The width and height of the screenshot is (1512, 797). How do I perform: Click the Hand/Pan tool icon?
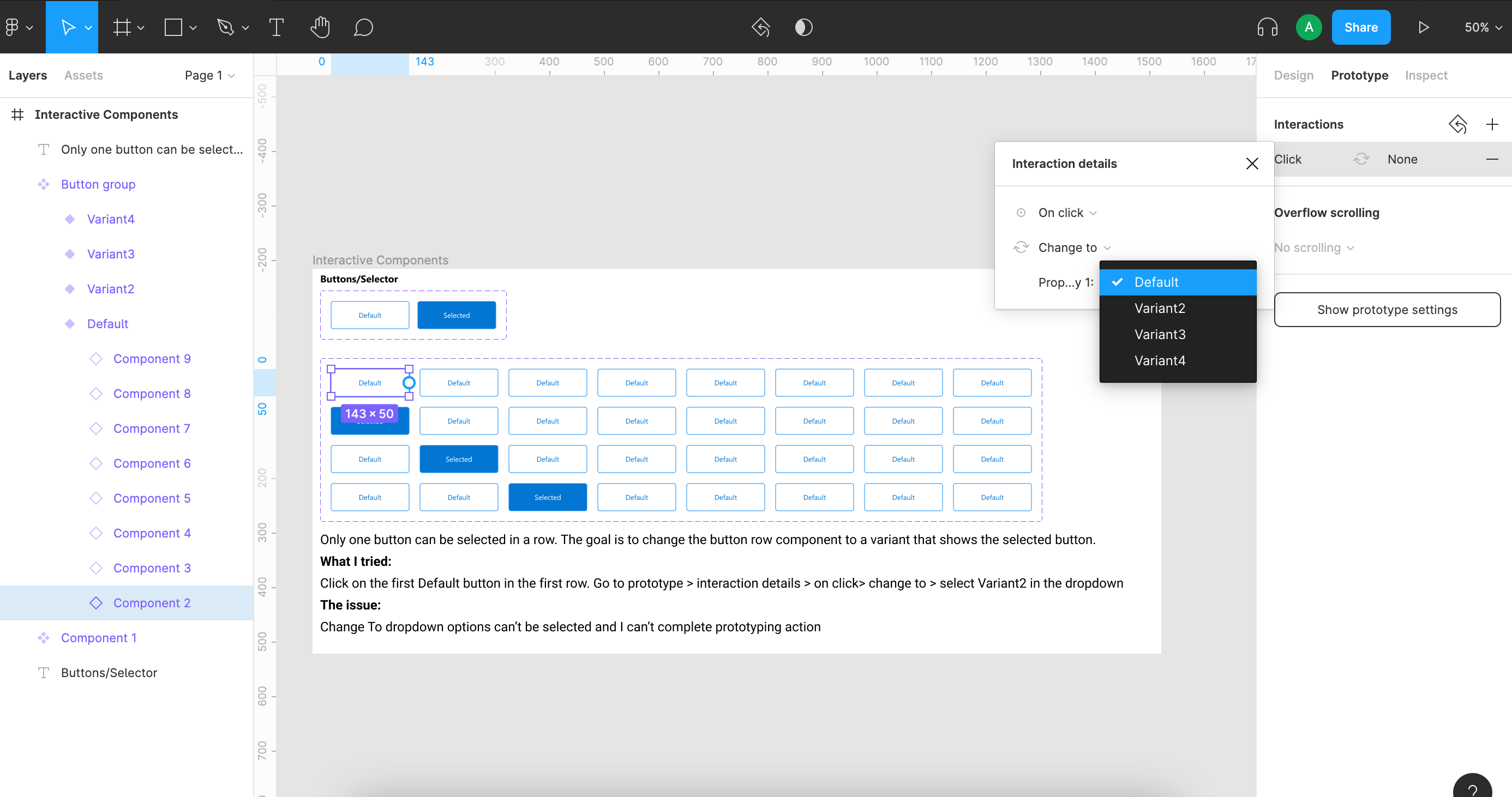click(320, 27)
